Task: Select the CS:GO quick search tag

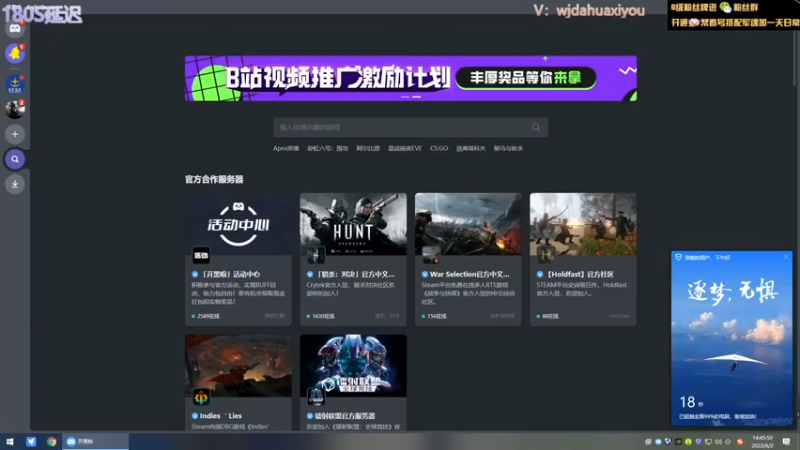Action: pos(439,148)
